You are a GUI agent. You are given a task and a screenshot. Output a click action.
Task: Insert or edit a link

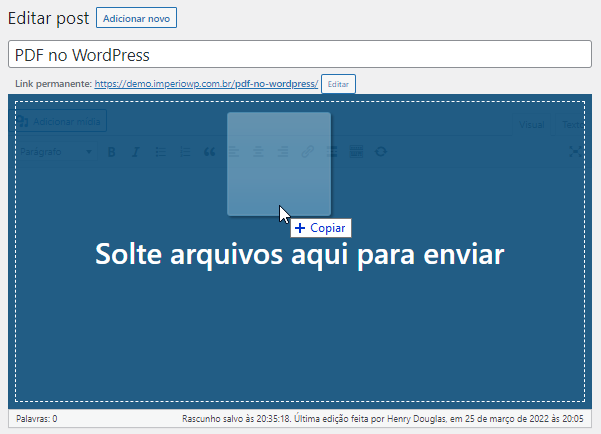[x=308, y=152]
